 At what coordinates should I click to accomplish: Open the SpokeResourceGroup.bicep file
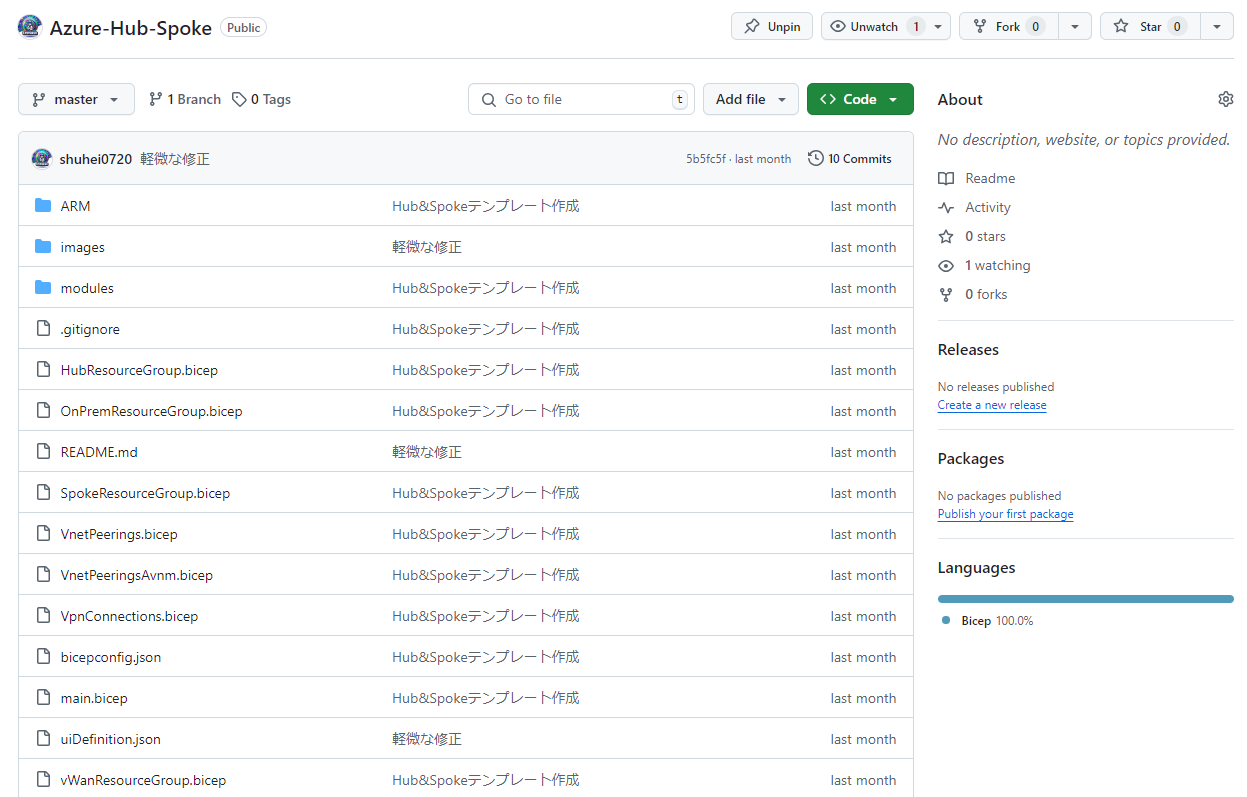(145, 493)
